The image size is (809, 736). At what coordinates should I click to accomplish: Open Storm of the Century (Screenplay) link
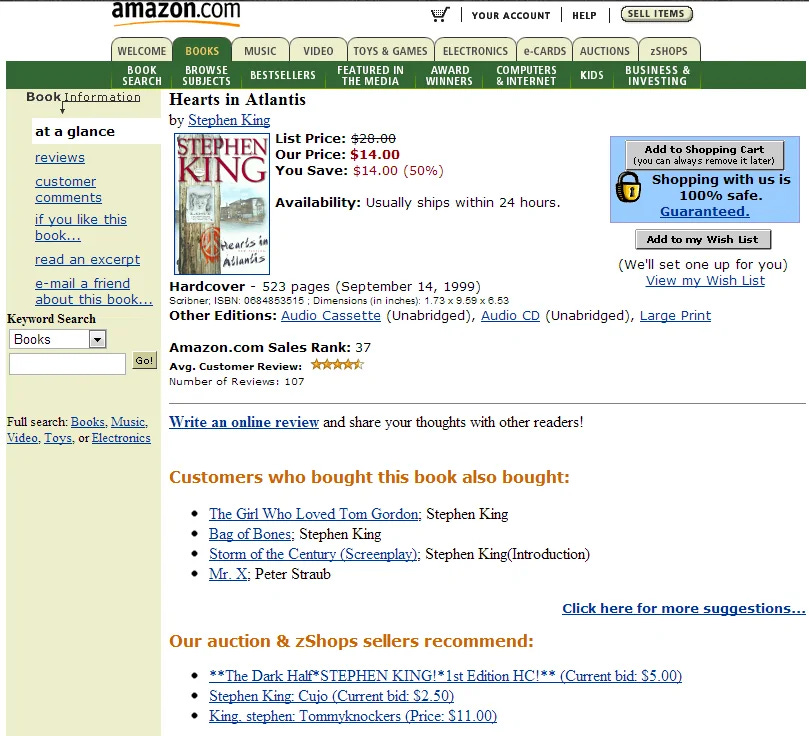pyautogui.click(x=314, y=554)
